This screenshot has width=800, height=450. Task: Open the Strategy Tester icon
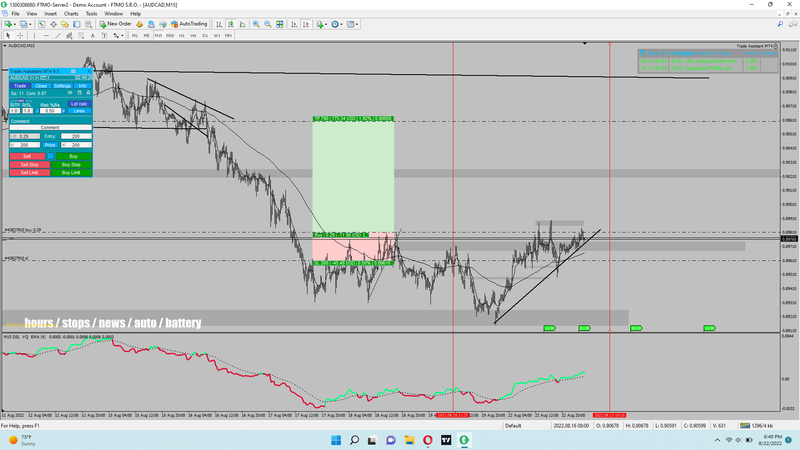[x=88, y=24]
